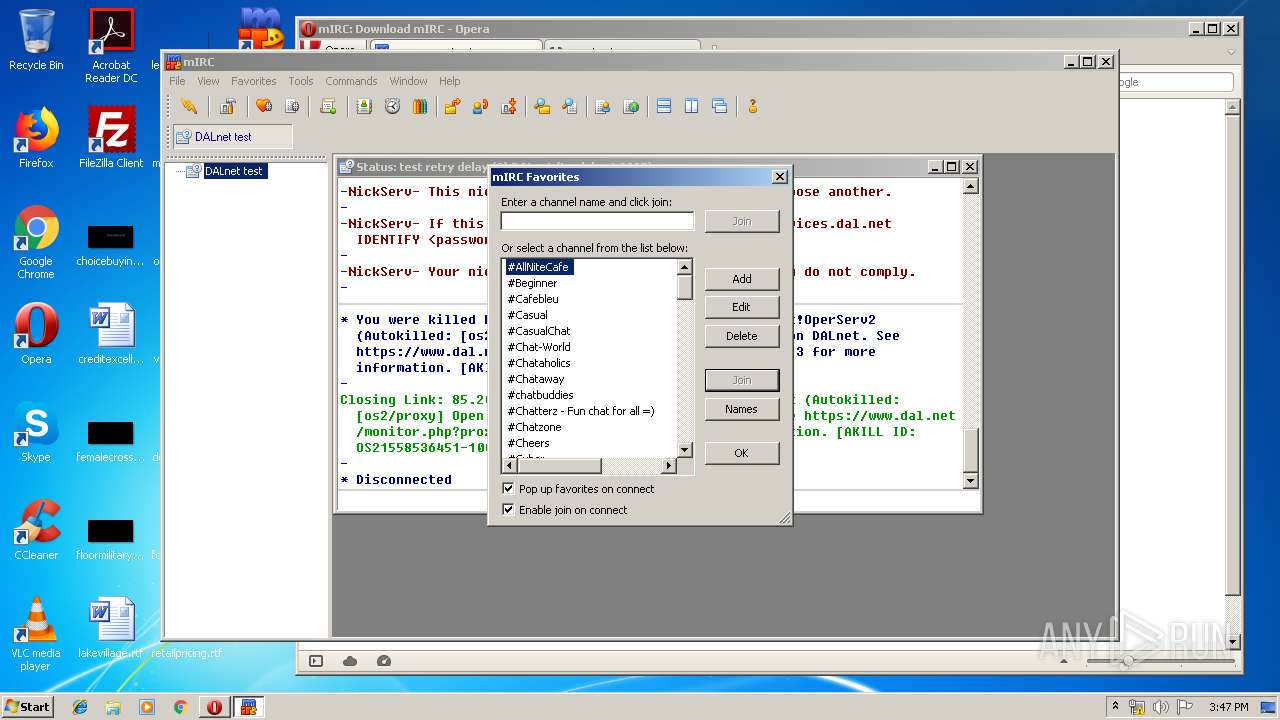Open the Address Book toolbar icon
Viewport: 1280px width, 720px height.
[x=364, y=106]
